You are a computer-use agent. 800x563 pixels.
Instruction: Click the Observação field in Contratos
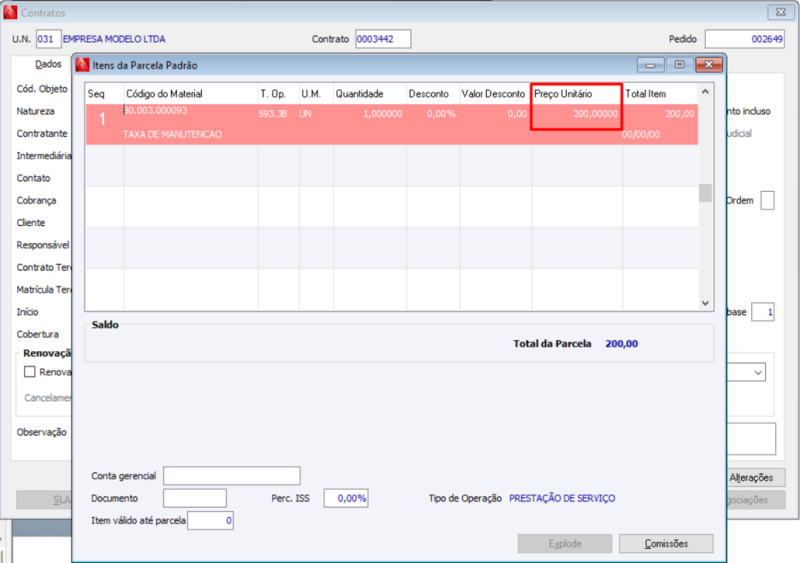(751, 438)
